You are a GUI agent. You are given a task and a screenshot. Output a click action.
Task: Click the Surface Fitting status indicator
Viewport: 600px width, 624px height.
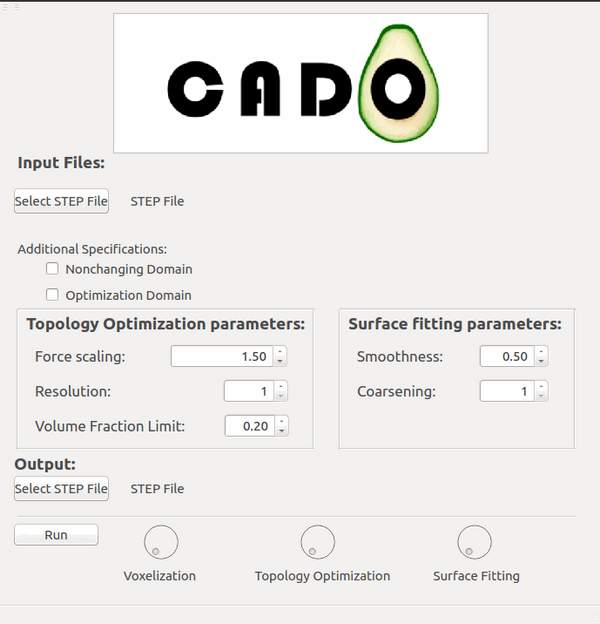pos(474,542)
